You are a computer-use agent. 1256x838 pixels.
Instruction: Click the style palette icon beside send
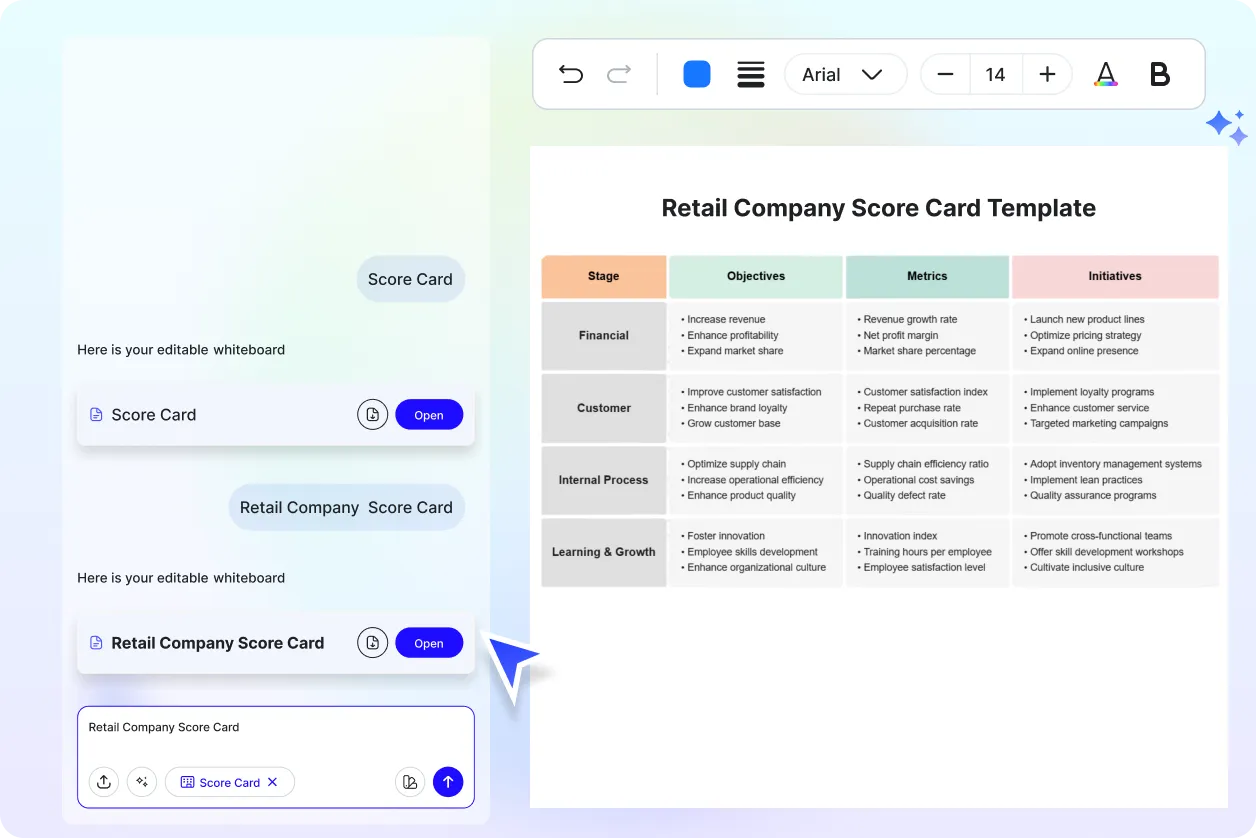coord(409,782)
